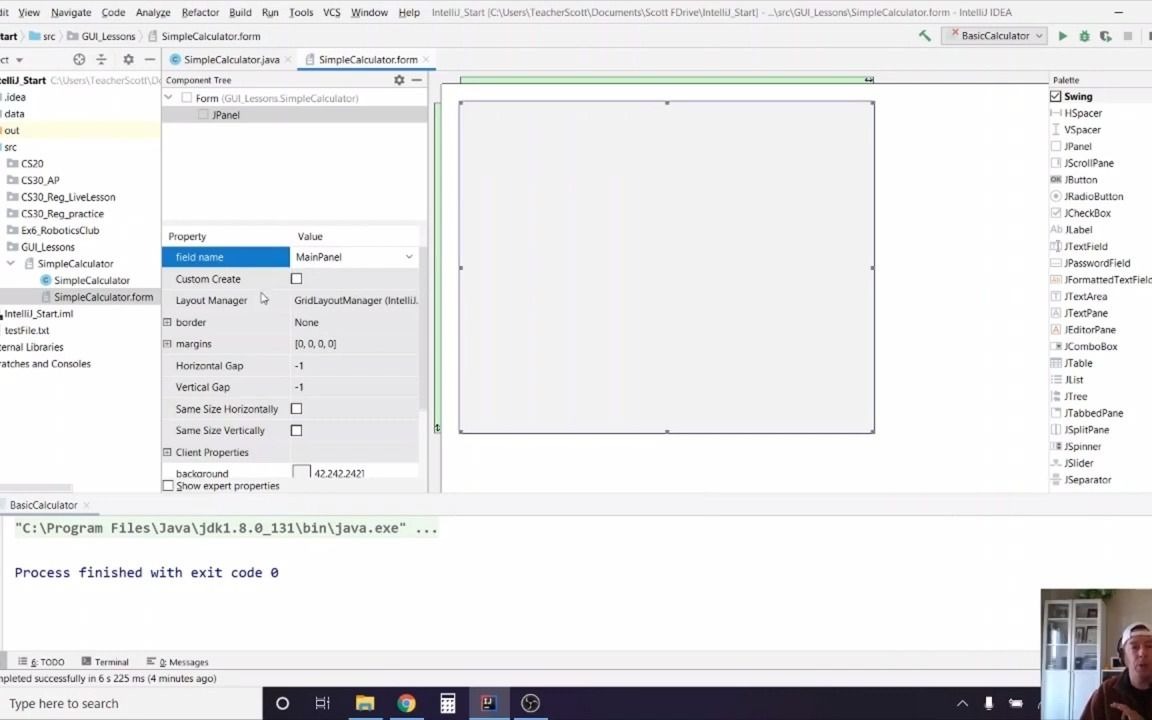Open Task View in the taskbar
Image resolution: width=1152 pixels, height=720 pixels.
click(x=323, y=703)
